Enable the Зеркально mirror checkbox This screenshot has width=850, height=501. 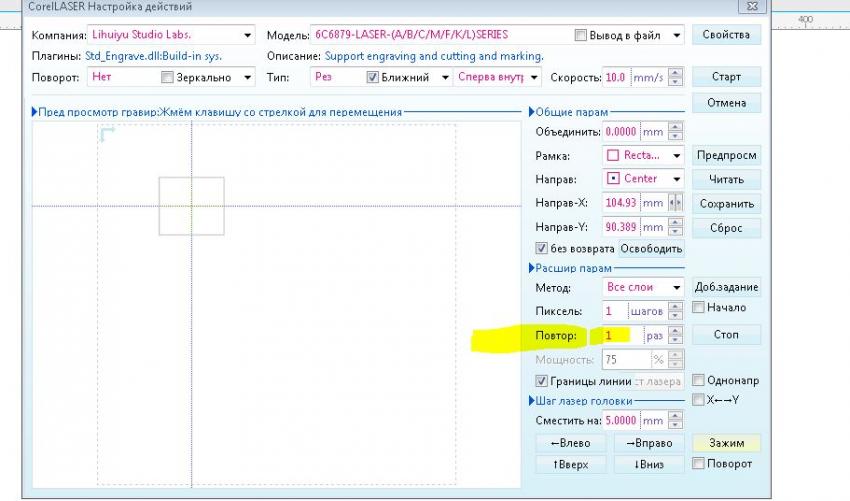(168, 77)
